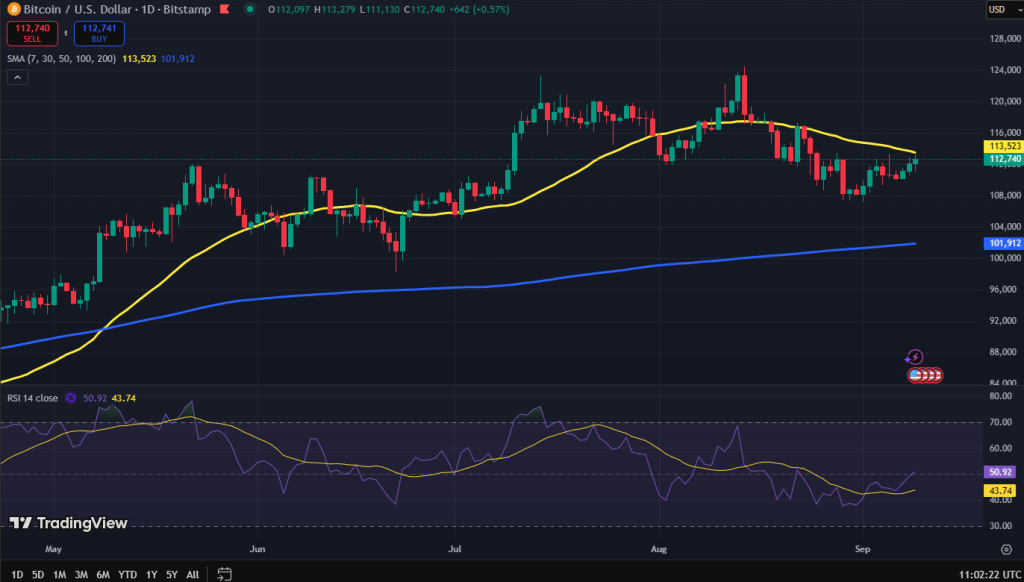Click the 88,000 price axis label

point(1003,352)
